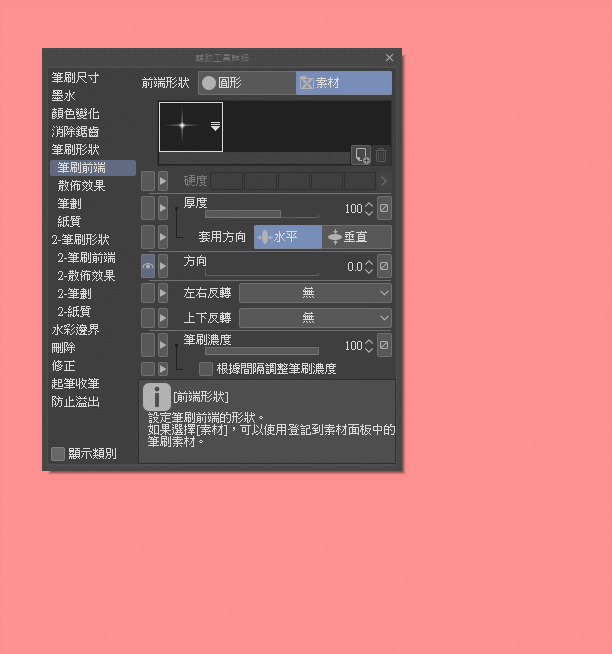612x654 pixels.
Task: Expand the 筆刷濃度 settings arrow
Action: (163, 345)
